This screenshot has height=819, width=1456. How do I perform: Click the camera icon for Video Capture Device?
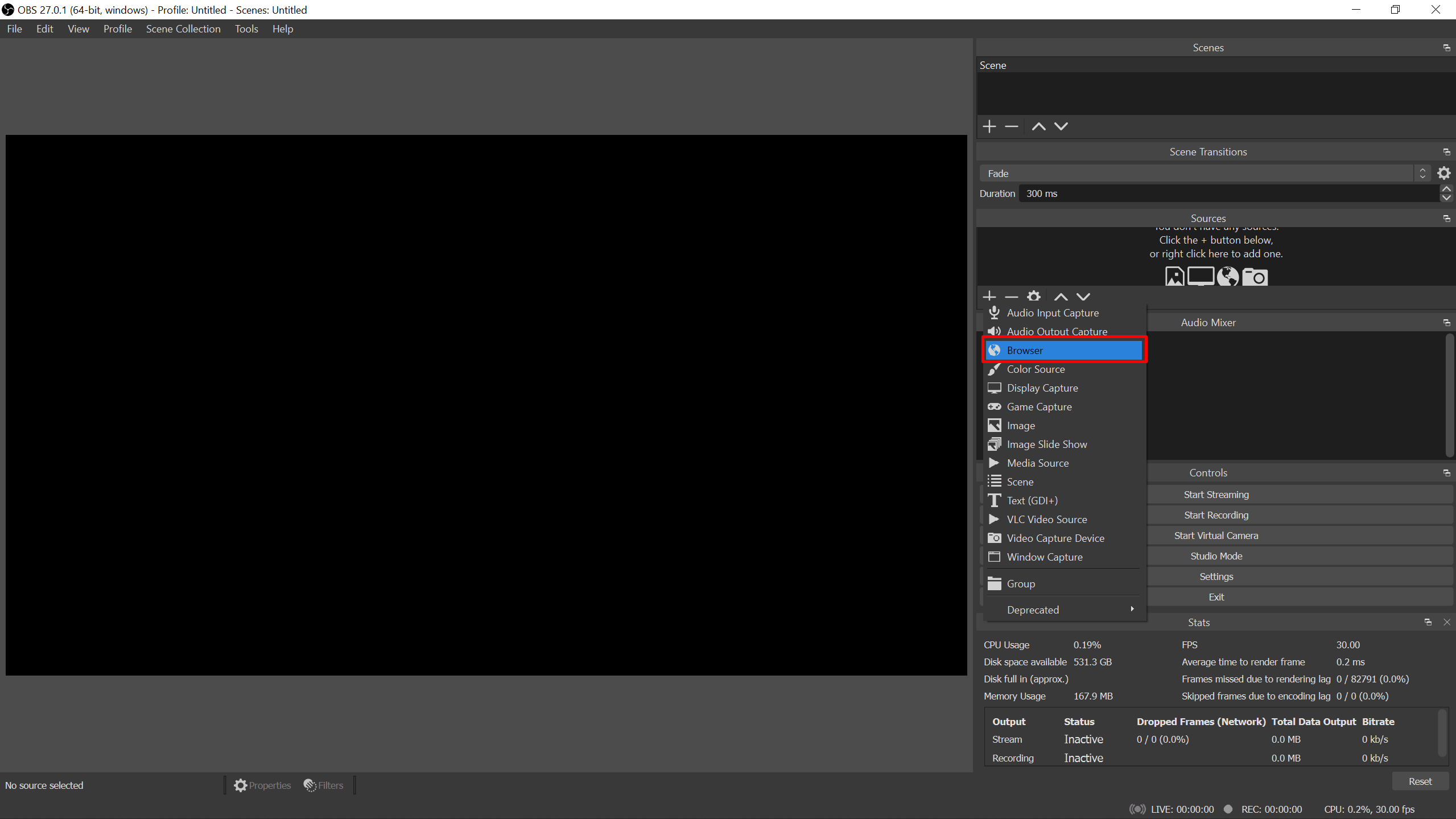tap(995, 538)
